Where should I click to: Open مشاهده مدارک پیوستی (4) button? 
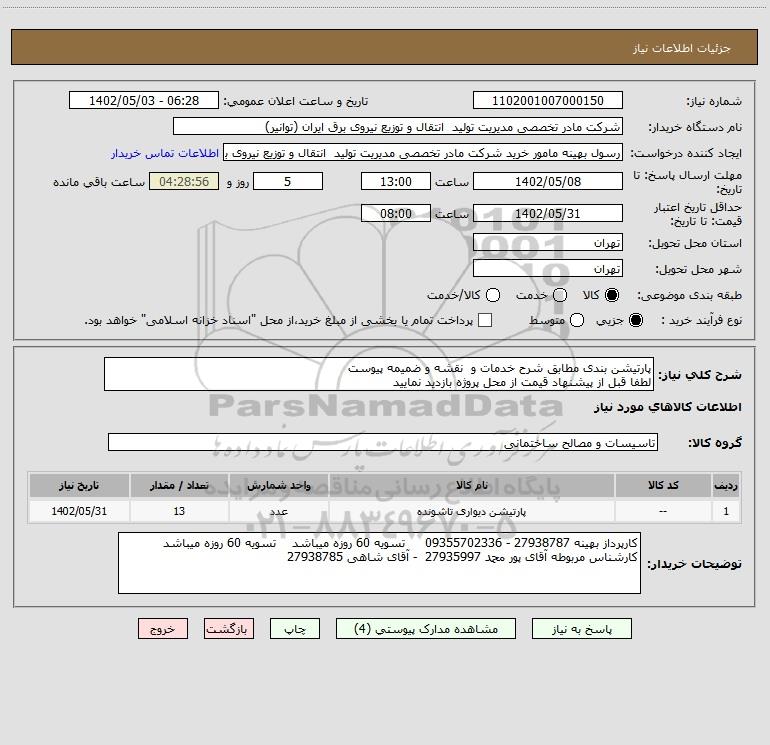click(x=426, y=629)
